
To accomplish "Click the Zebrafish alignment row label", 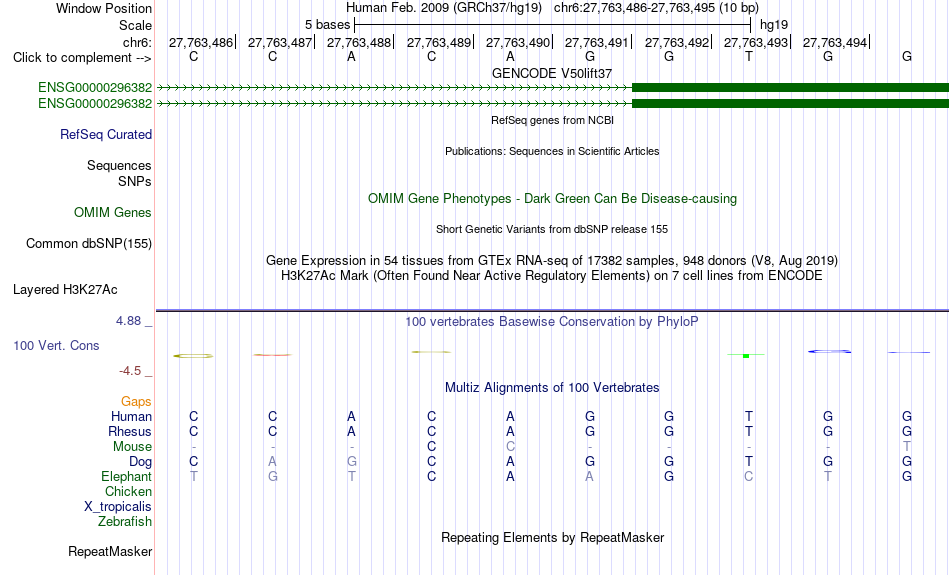I will click(x=125, y=521).
